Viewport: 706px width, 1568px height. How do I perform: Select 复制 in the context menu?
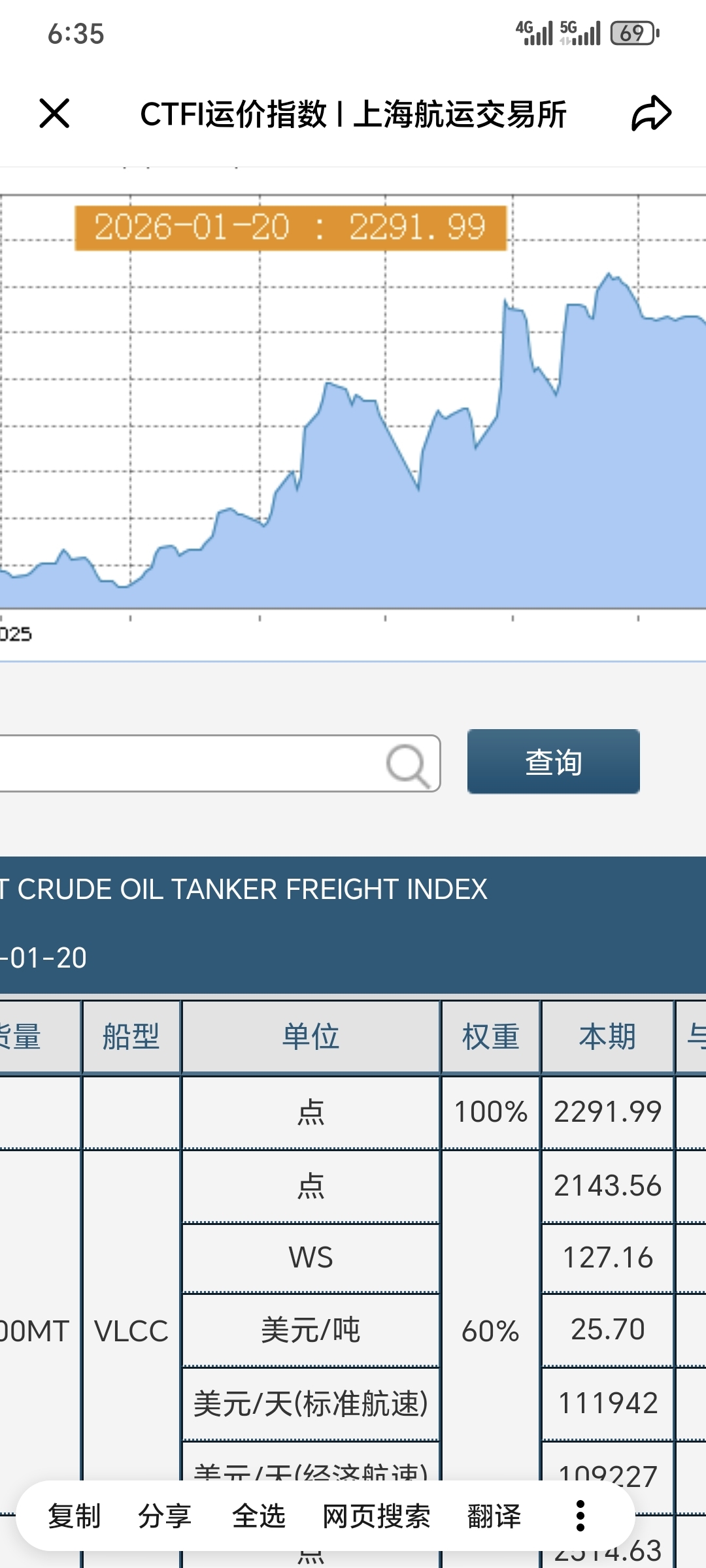point(74,1516)
